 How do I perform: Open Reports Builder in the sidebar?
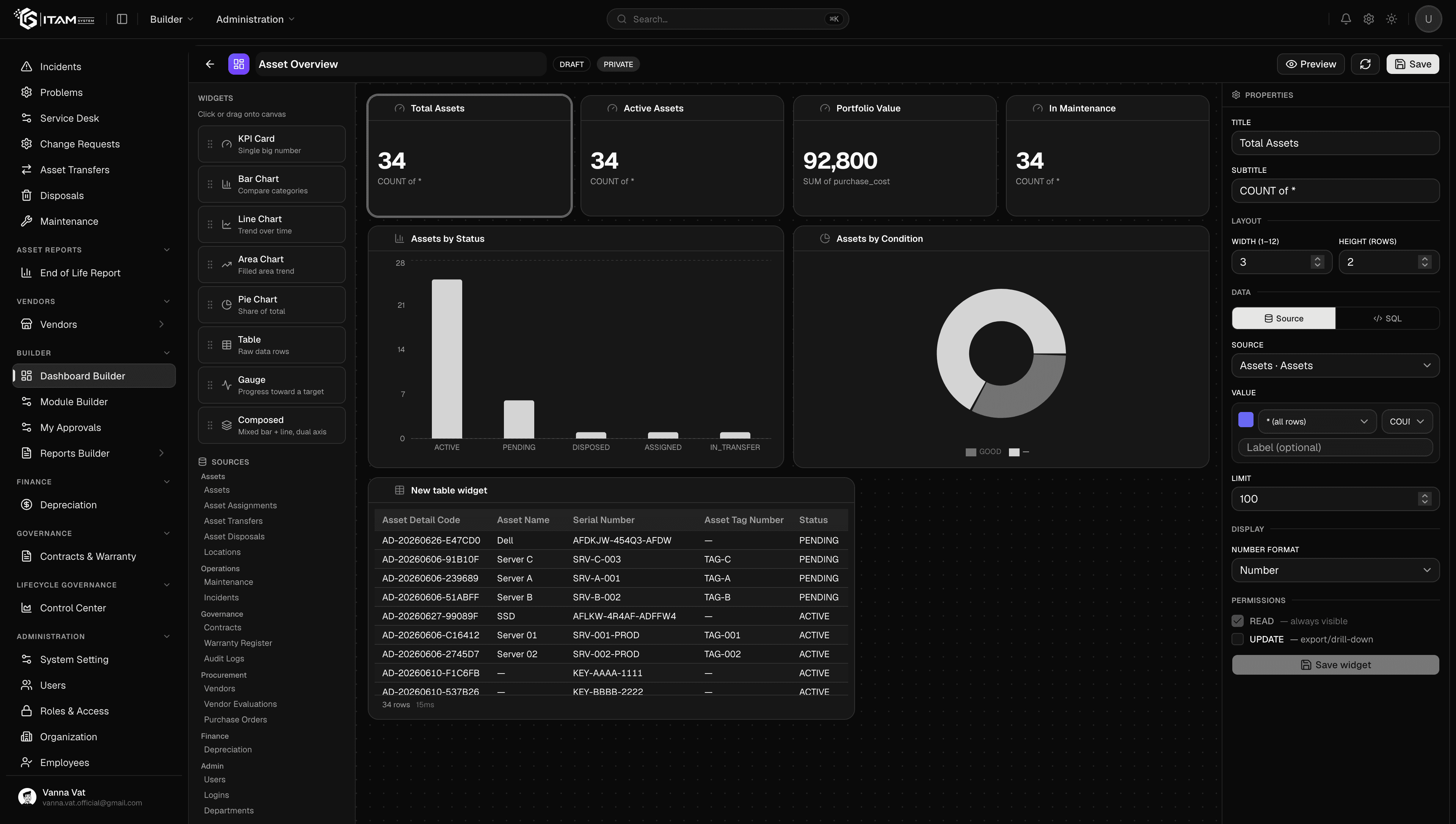94,453
